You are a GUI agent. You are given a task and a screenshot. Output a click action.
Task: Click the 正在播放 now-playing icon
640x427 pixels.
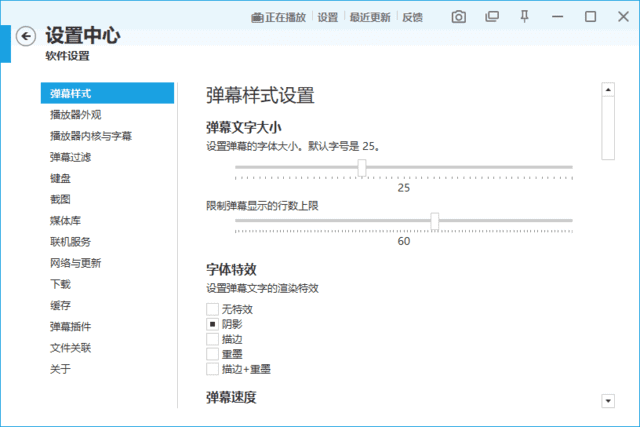click(258, 17)
